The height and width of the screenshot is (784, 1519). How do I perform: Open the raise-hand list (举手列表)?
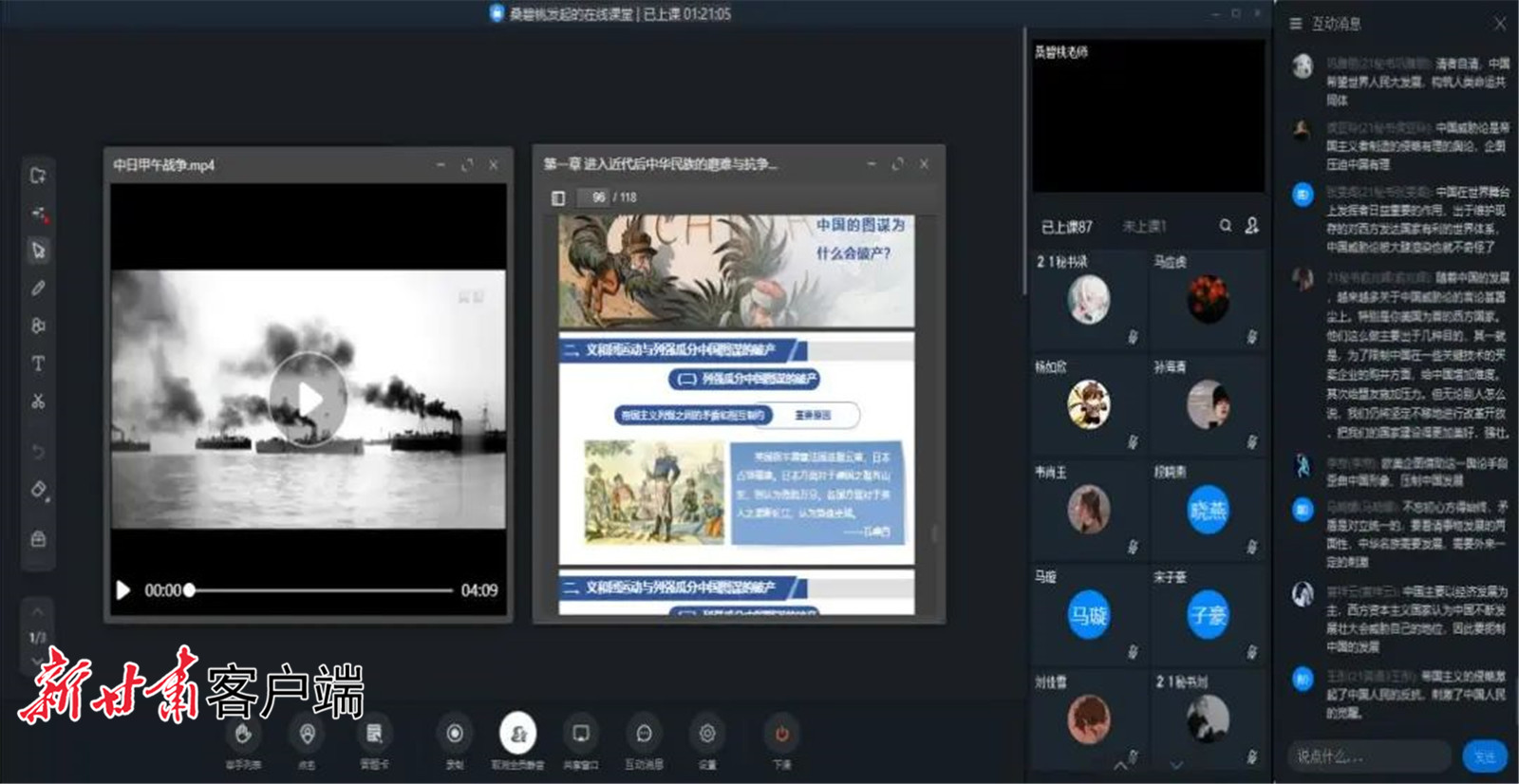point(243,741)
